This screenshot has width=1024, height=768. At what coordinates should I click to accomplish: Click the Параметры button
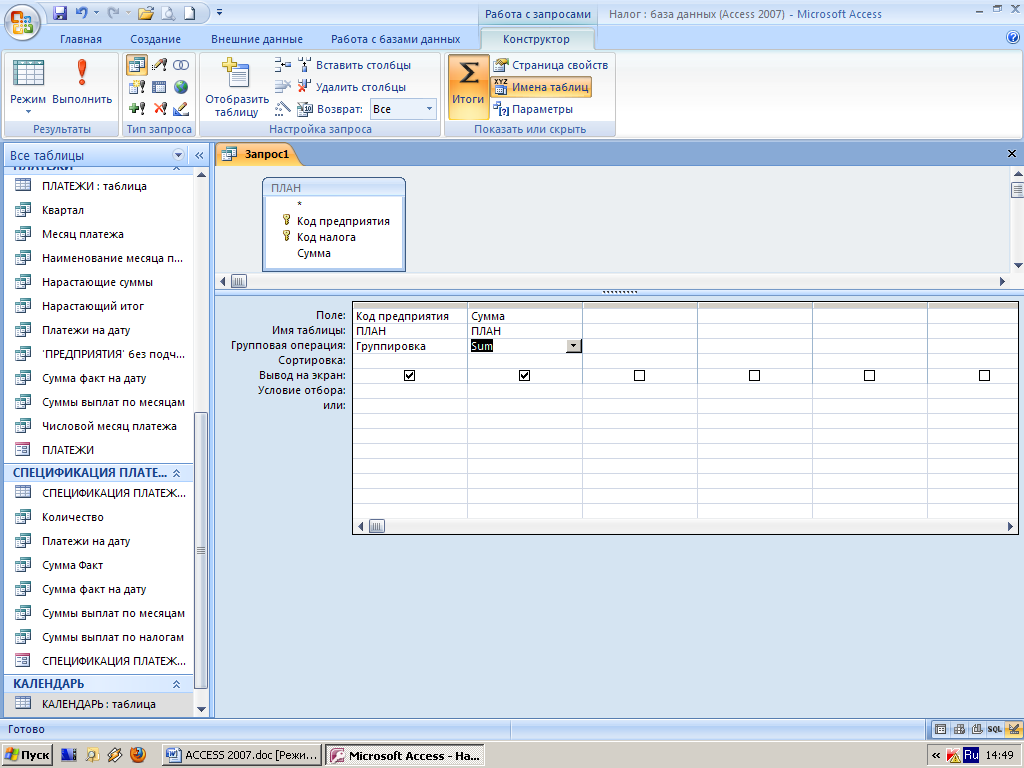(533, 109)
